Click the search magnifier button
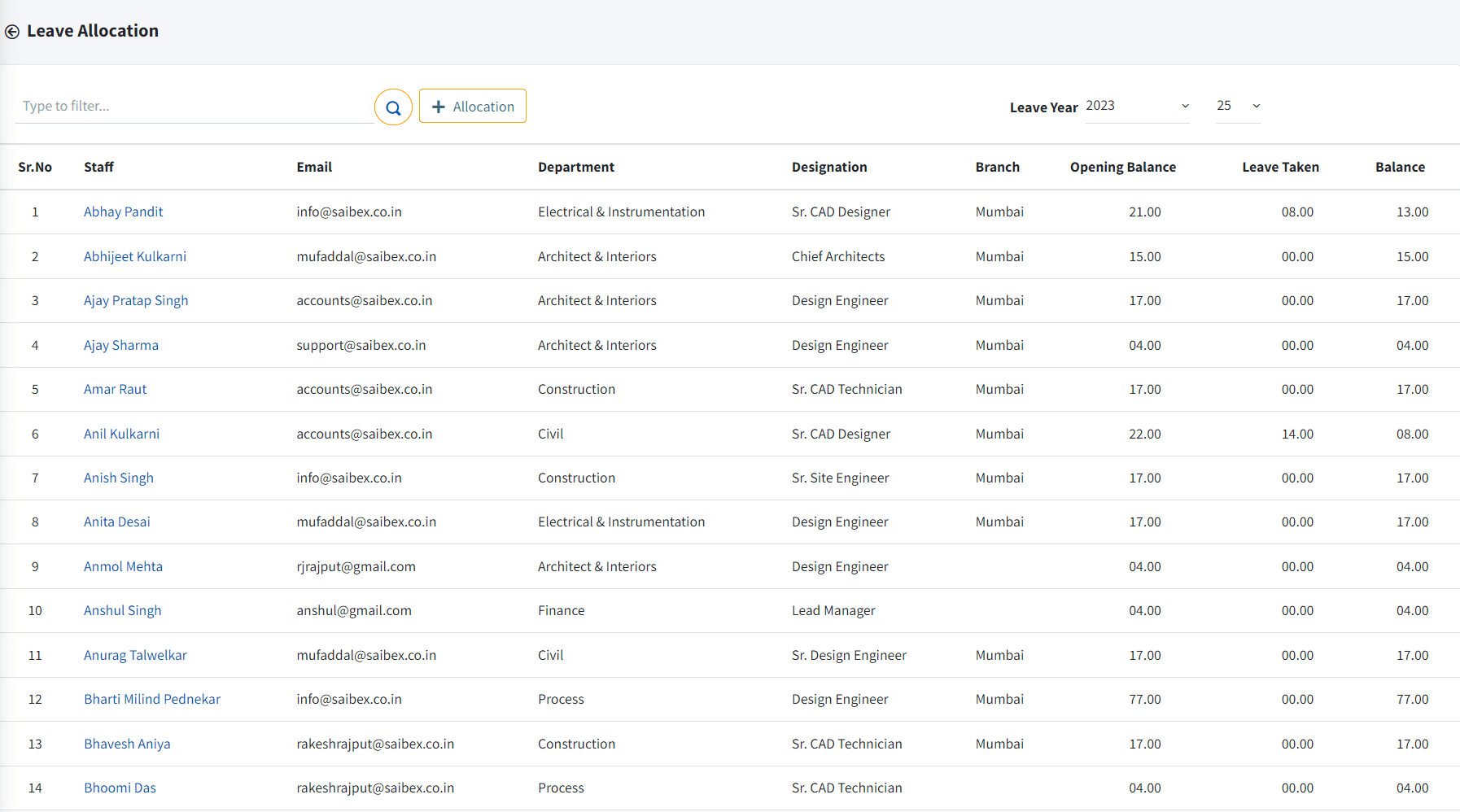The height and width of the screenshot is (812, 1460). click(393, 107)
